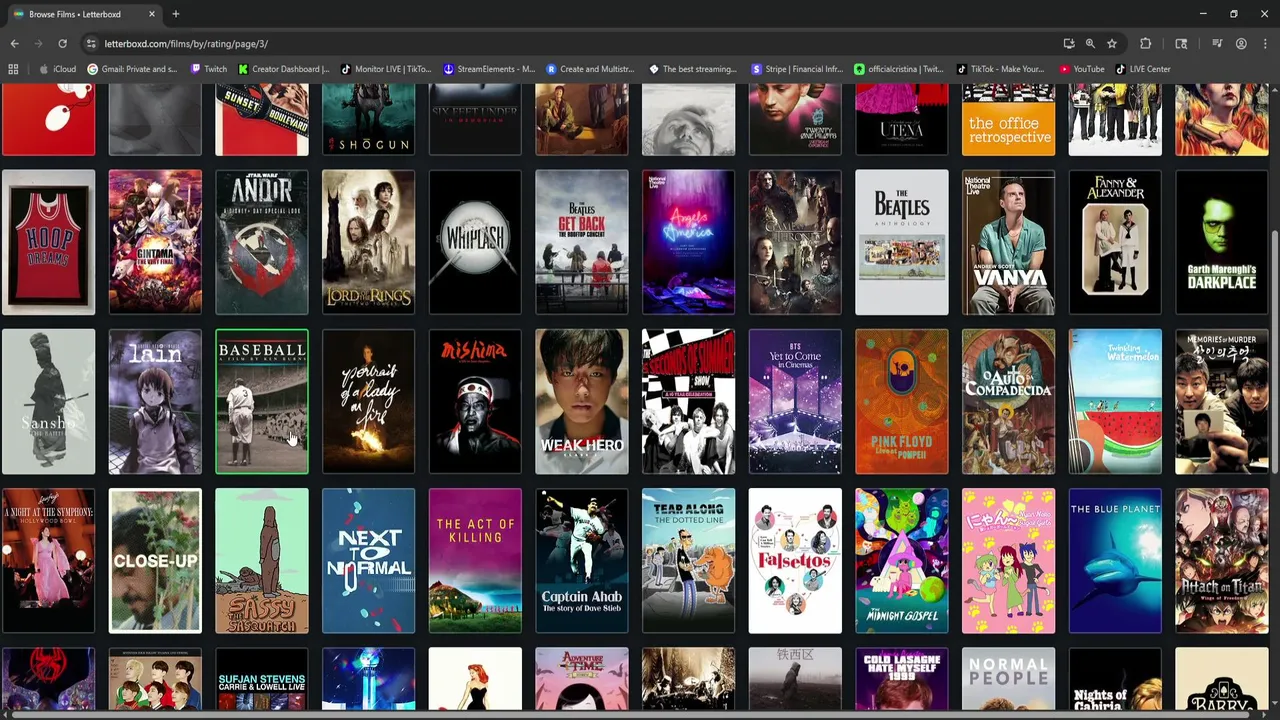Viewport: 1280px width, 720px height.
Task: Open the media controls music icon
Action: [1217, 44]
